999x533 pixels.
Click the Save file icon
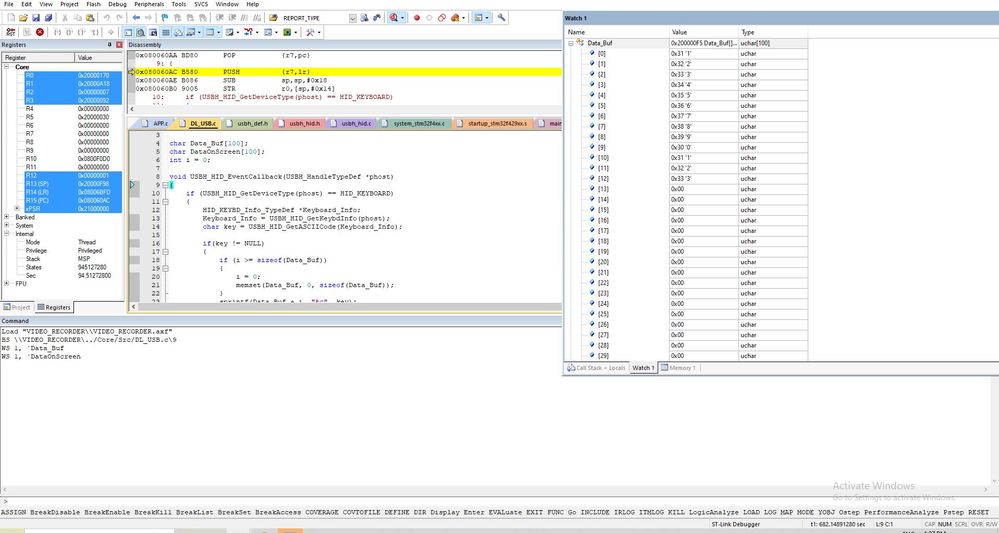point(36,18)
